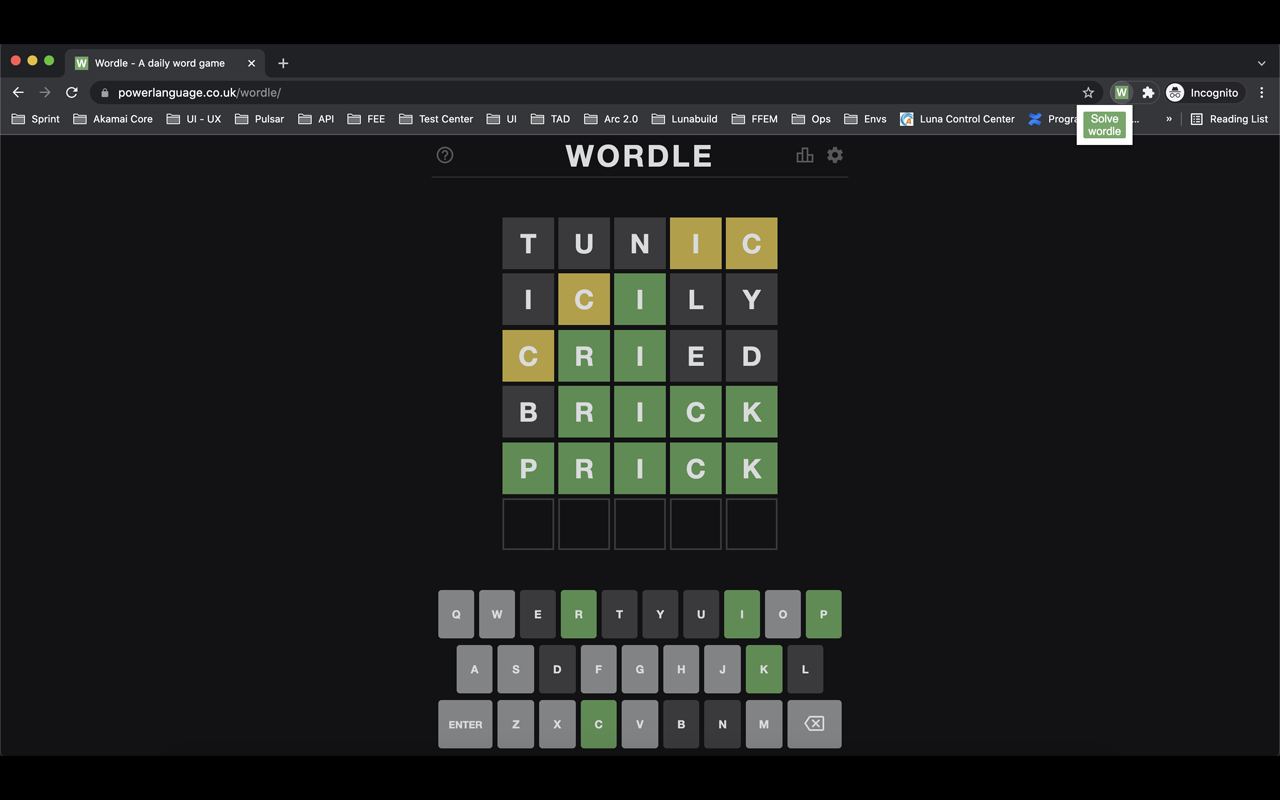The width and height of the screenshot is (1280, 800).
Task: Open the Chrome extensions puzzle icon
Action: point(1148,92)
